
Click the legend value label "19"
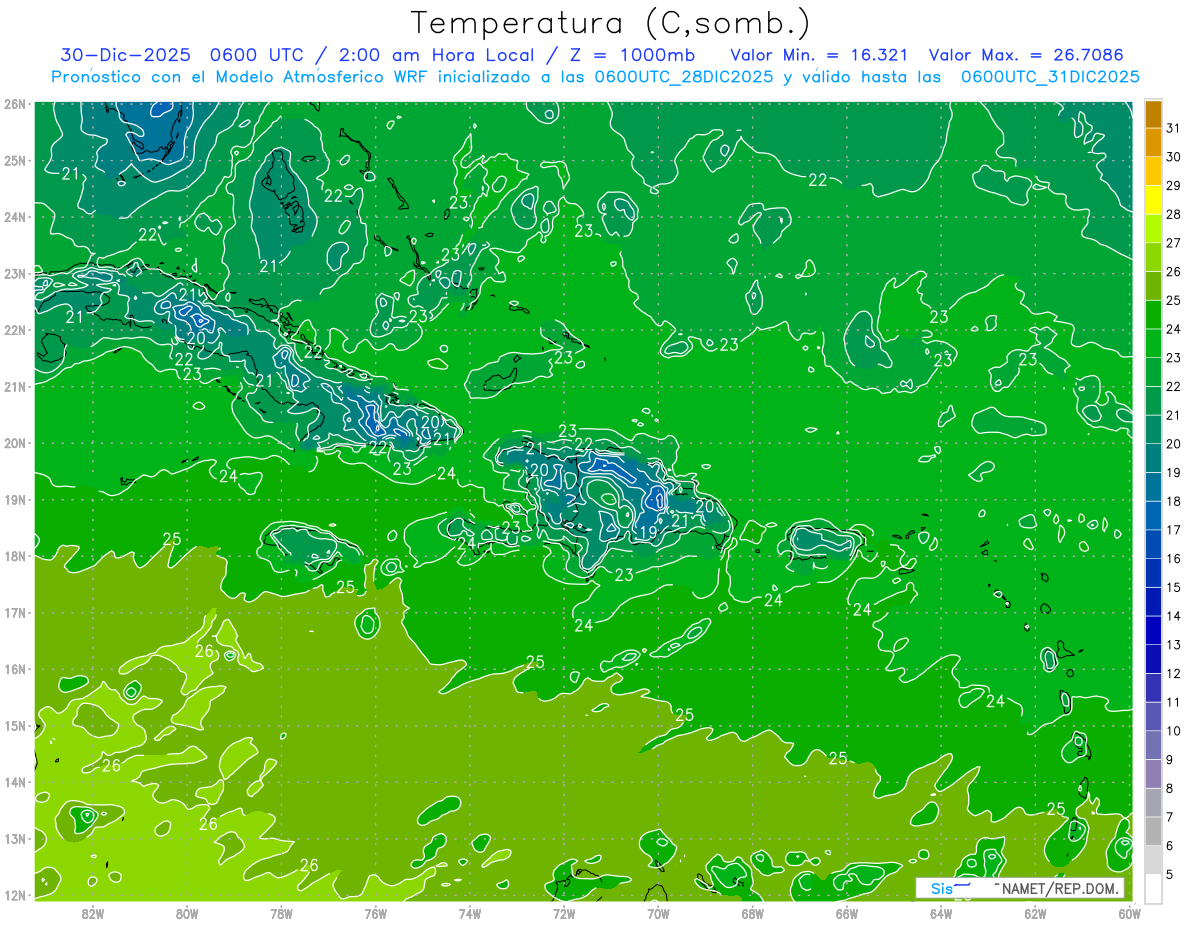tap(1174, 471)
